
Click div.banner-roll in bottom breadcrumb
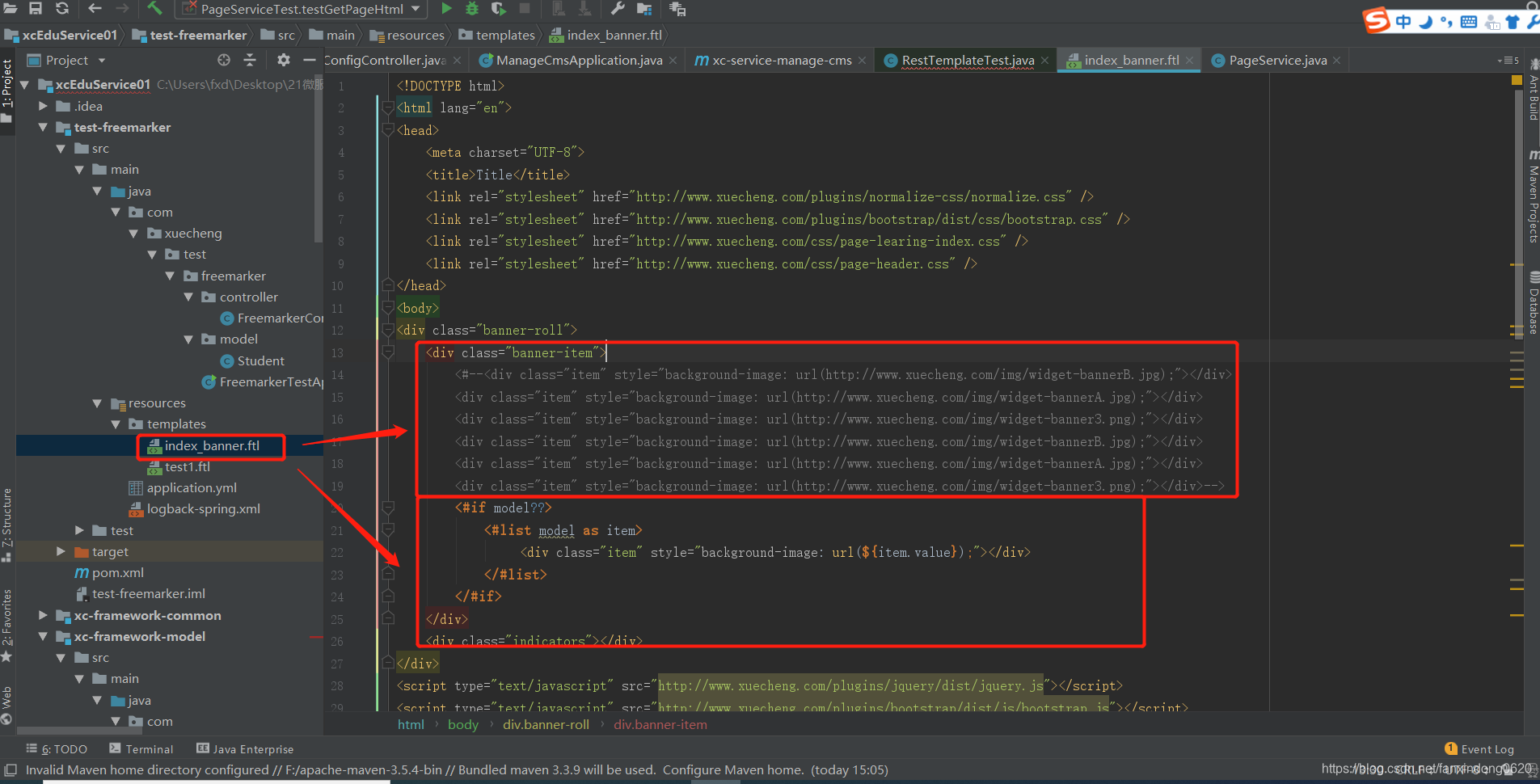tap(546, 724)
